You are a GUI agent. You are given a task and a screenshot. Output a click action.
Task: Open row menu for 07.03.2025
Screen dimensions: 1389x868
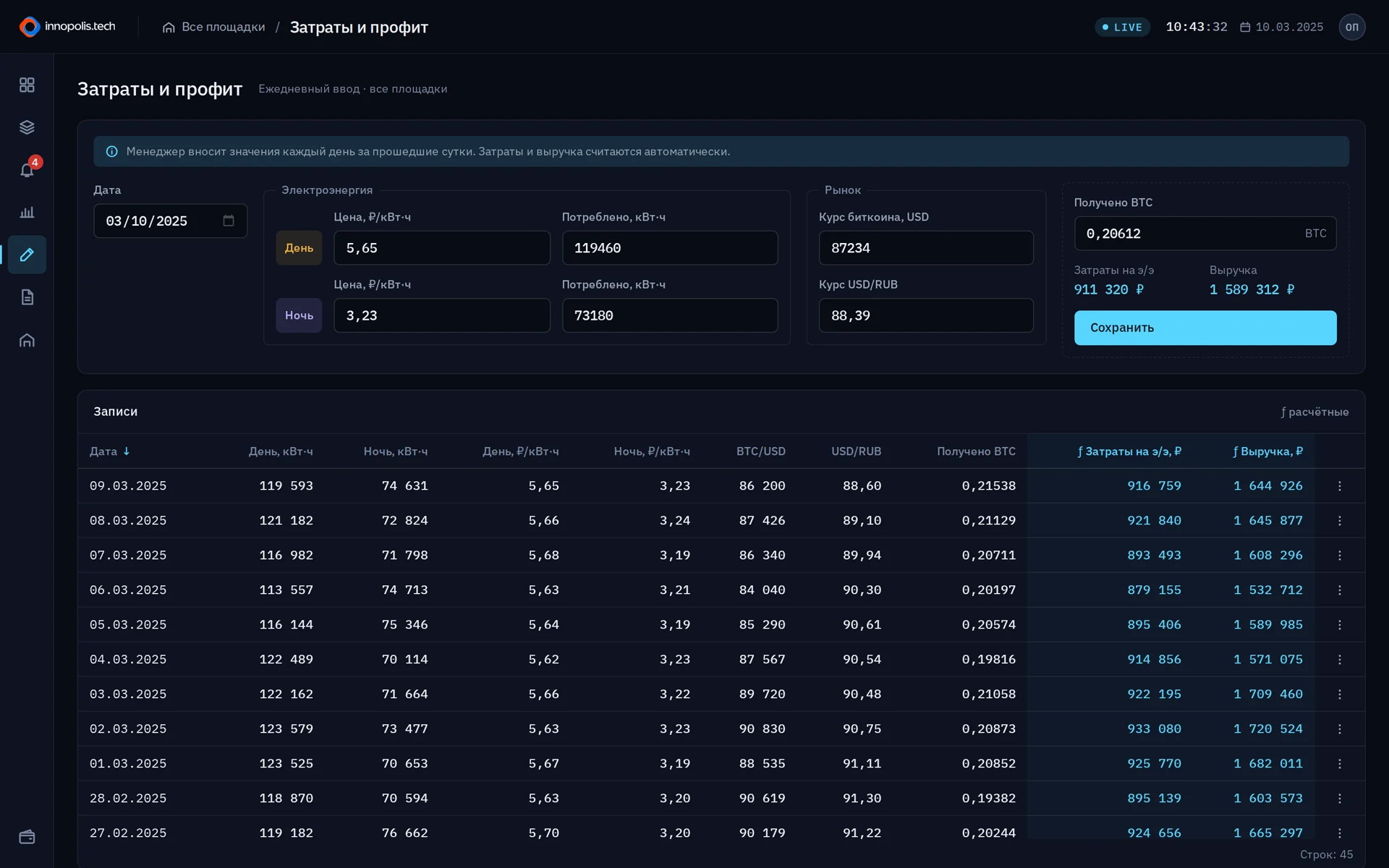tap(1339, 556)
